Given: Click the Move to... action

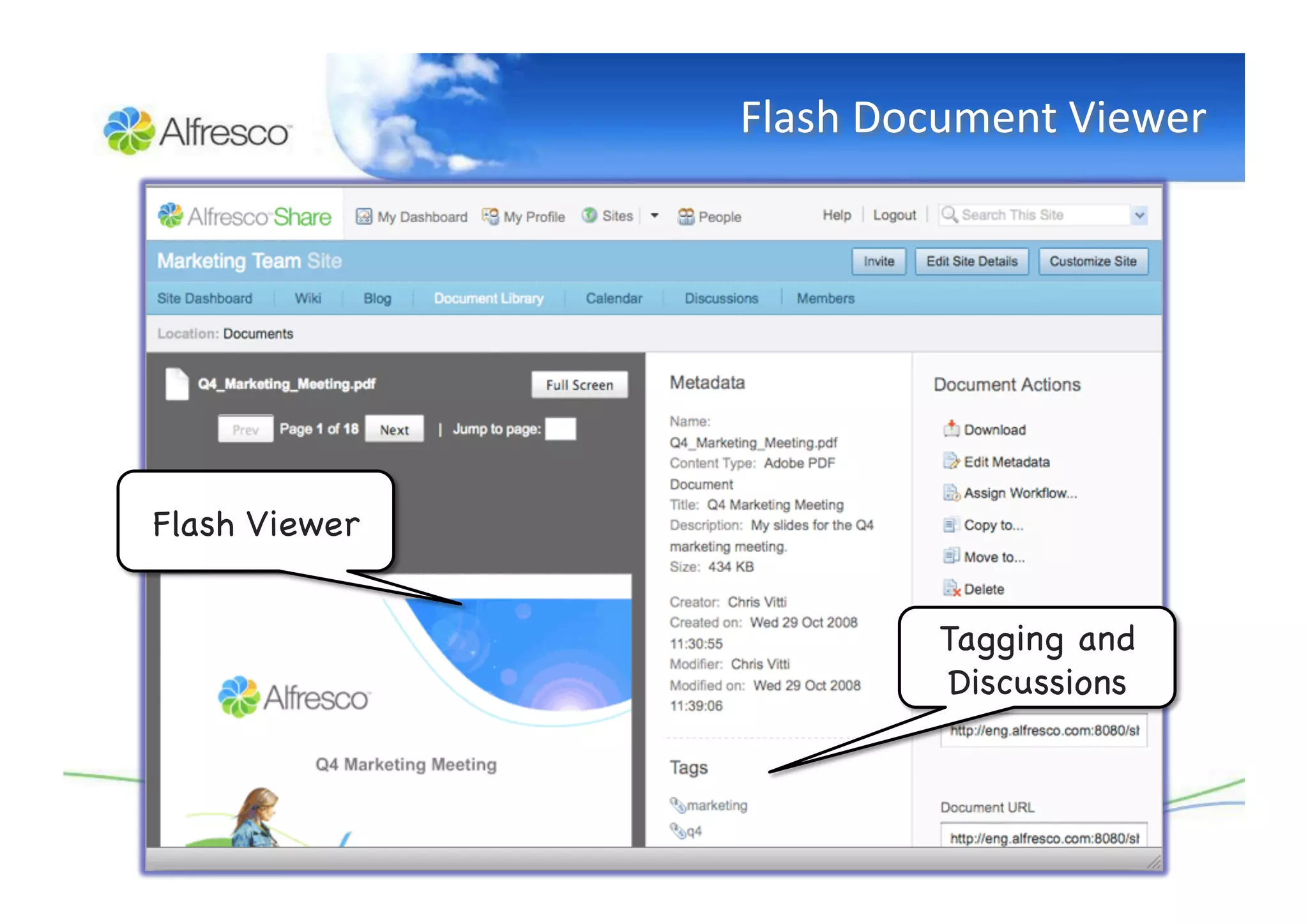Looking at the screenshot, I should pyautogui.click(x=994, y=557).
